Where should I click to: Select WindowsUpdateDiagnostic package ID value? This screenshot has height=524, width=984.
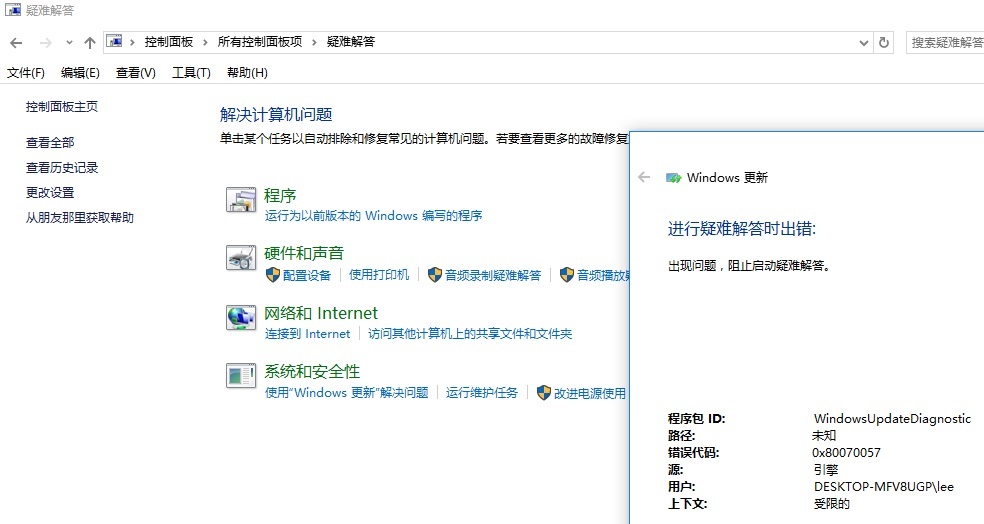coord(892,419)
